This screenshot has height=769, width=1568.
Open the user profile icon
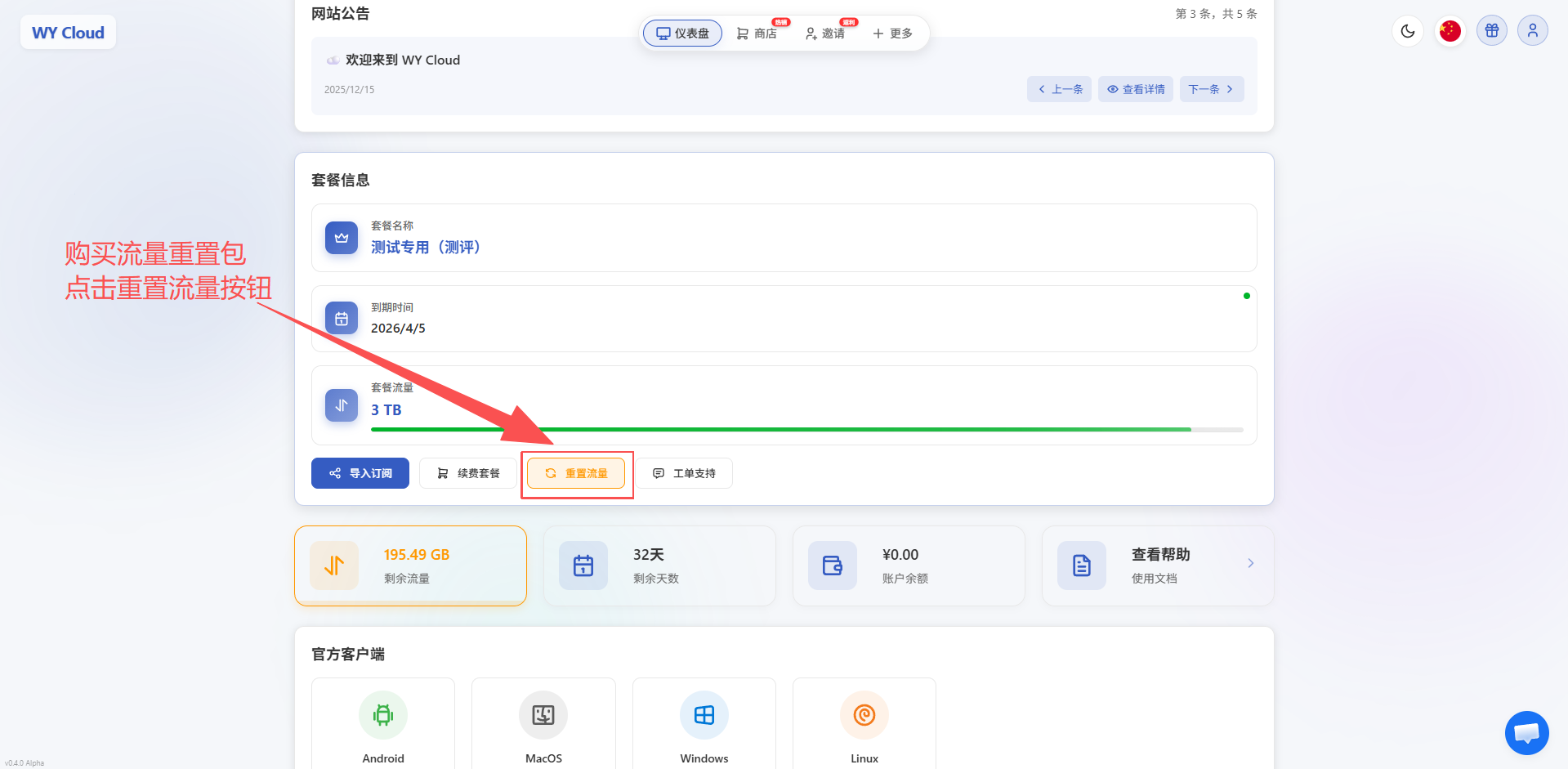point(1532,31)
